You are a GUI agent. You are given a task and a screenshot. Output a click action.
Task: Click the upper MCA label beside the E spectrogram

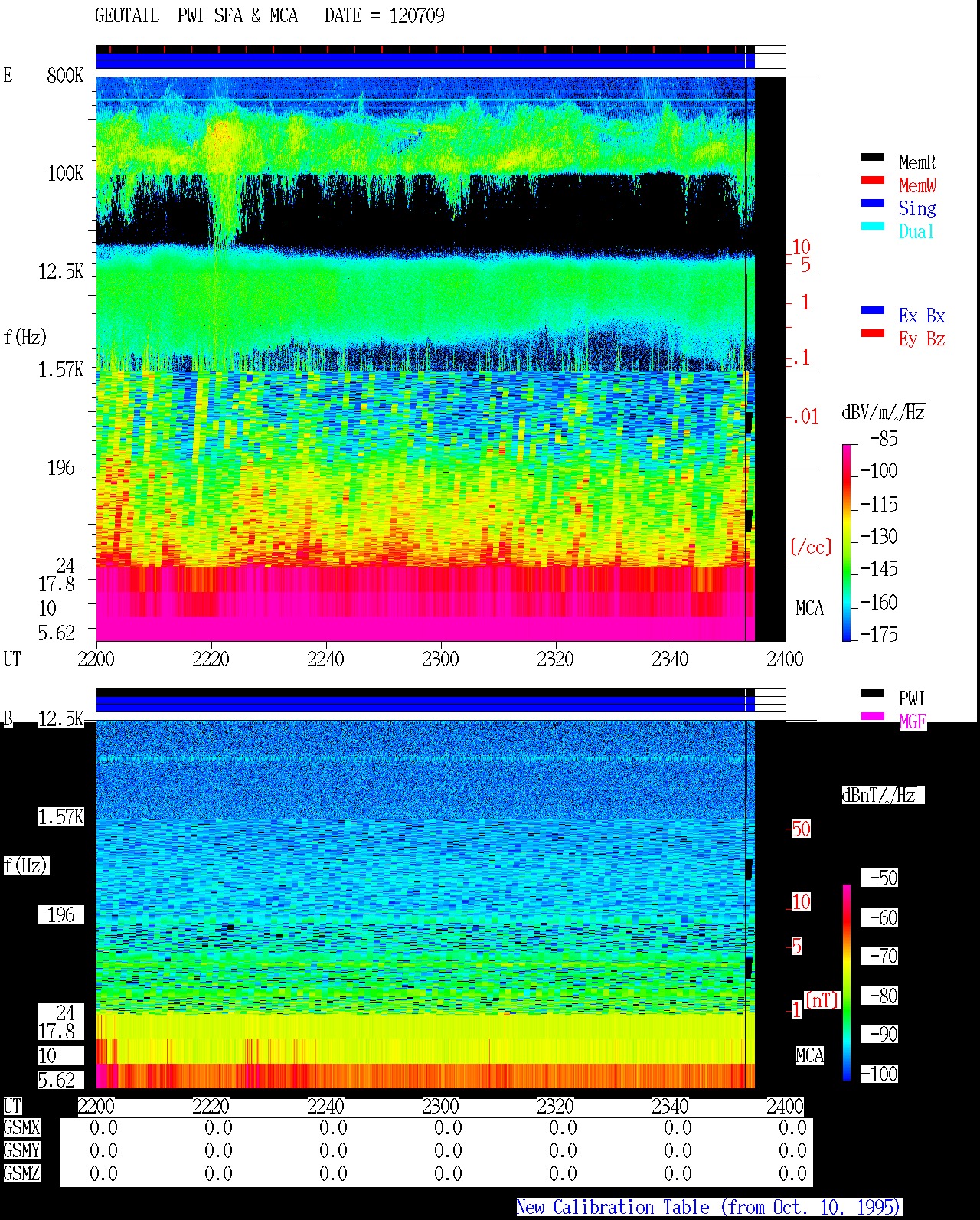coord(809,609)
